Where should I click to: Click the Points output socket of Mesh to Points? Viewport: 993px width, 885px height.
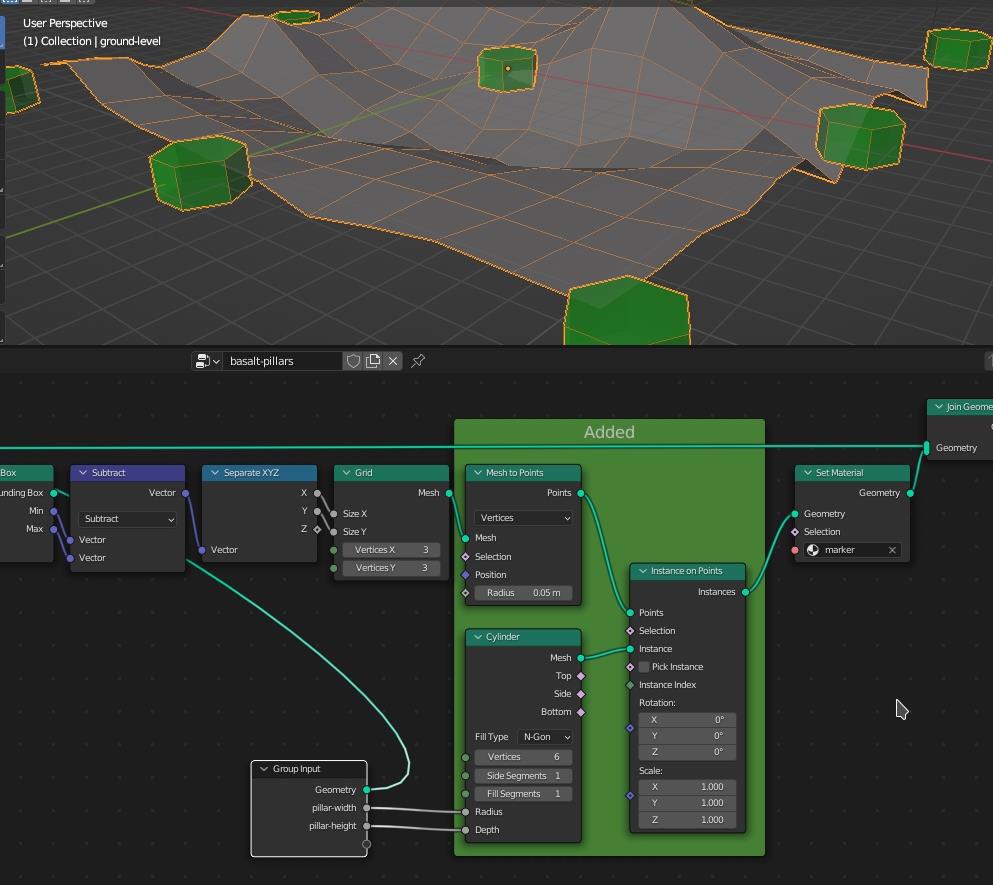[x=580, y=493]
